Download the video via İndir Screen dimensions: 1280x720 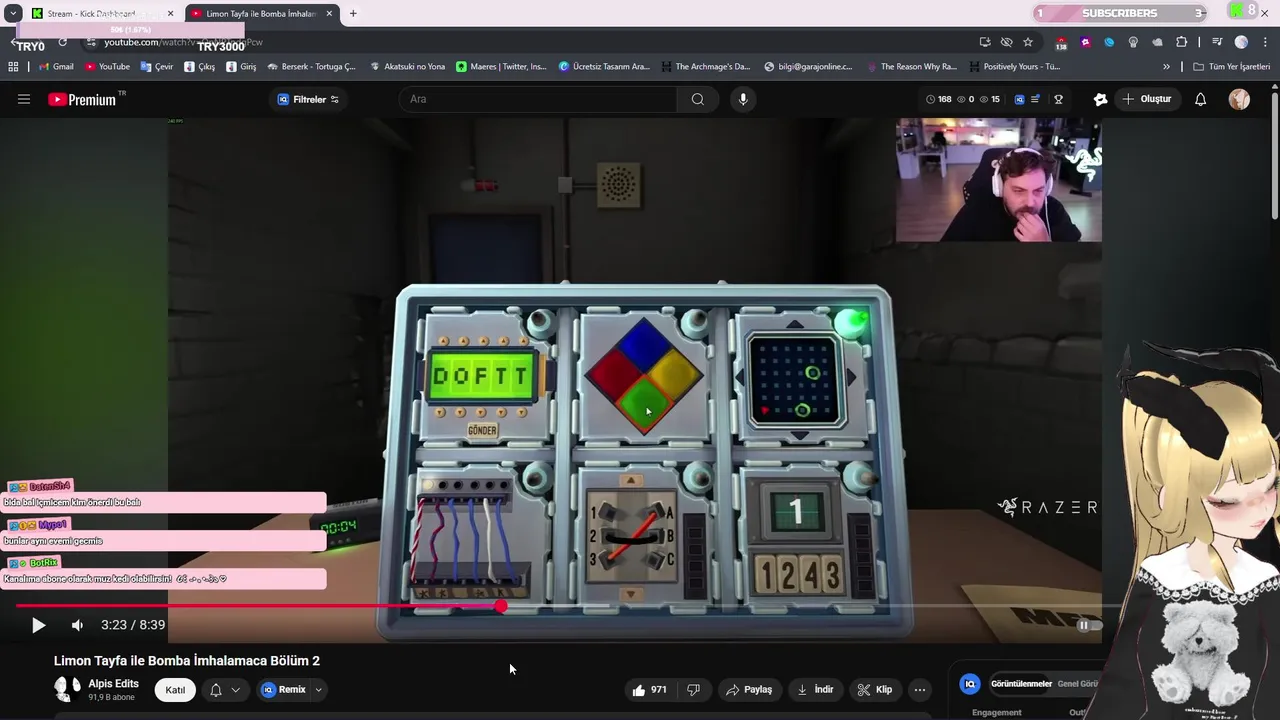(815, 690)
